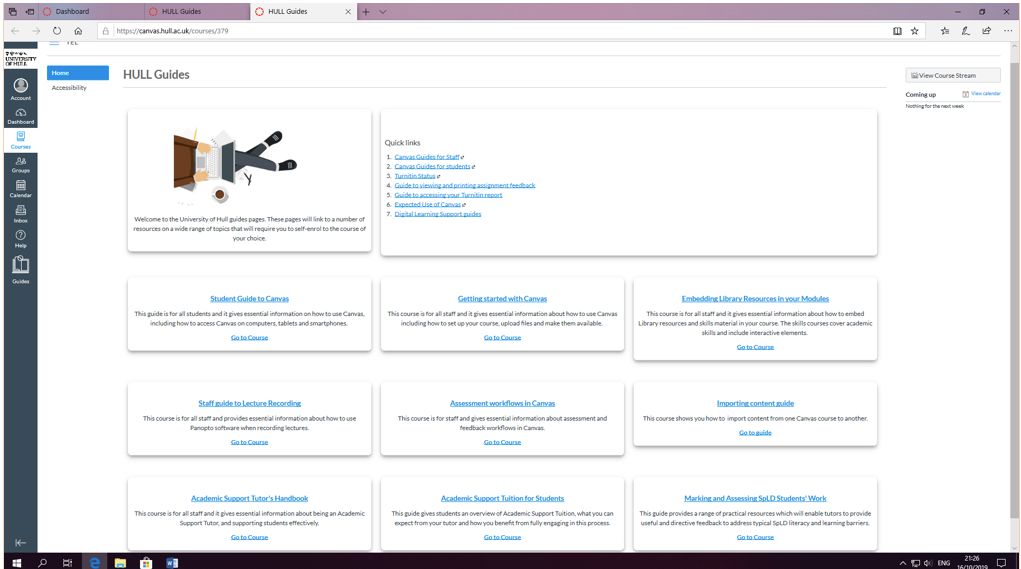Image resolution: width=1021 pixels, height=569 pixels.
Task: Open Calendar in the Canvas sidebar
Action: [x=21, y=189]
